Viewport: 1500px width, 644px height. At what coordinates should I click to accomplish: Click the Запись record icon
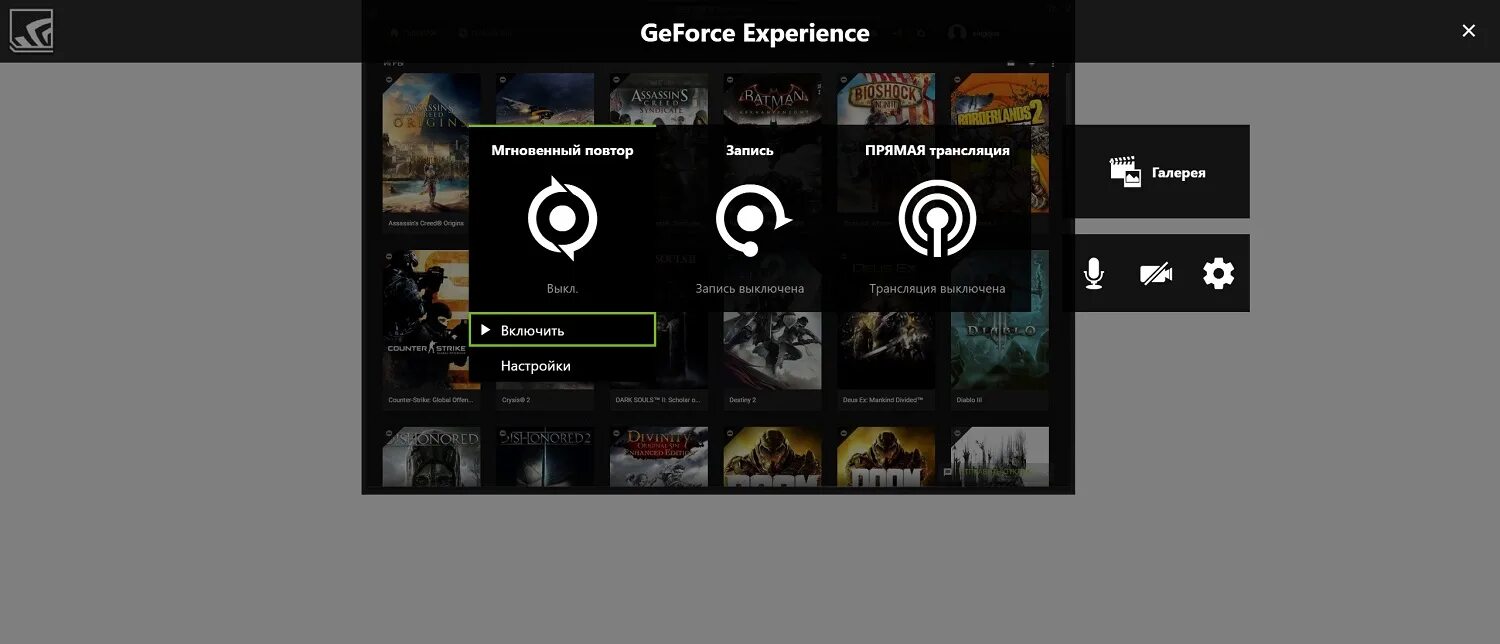coord(752,219)
